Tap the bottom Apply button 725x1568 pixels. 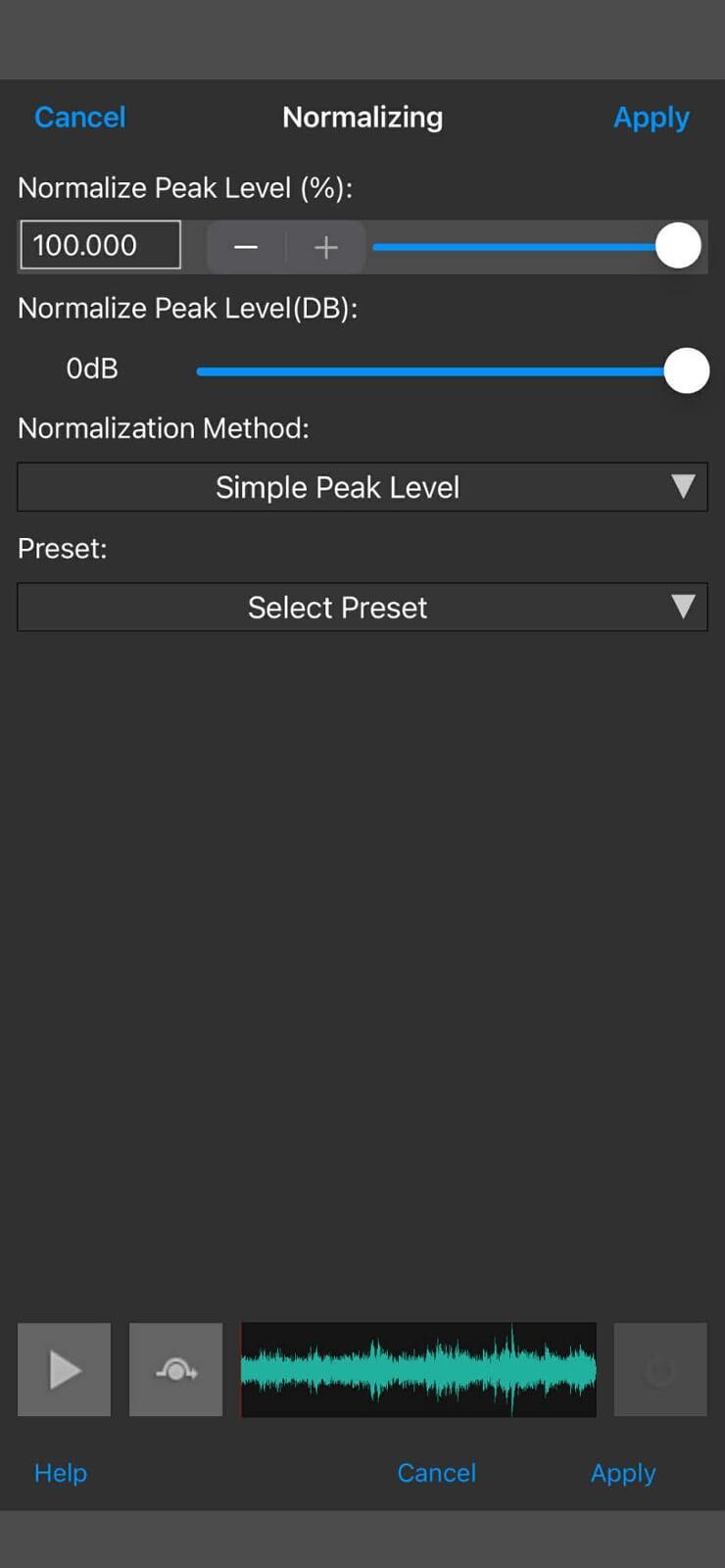(623, 1473)
